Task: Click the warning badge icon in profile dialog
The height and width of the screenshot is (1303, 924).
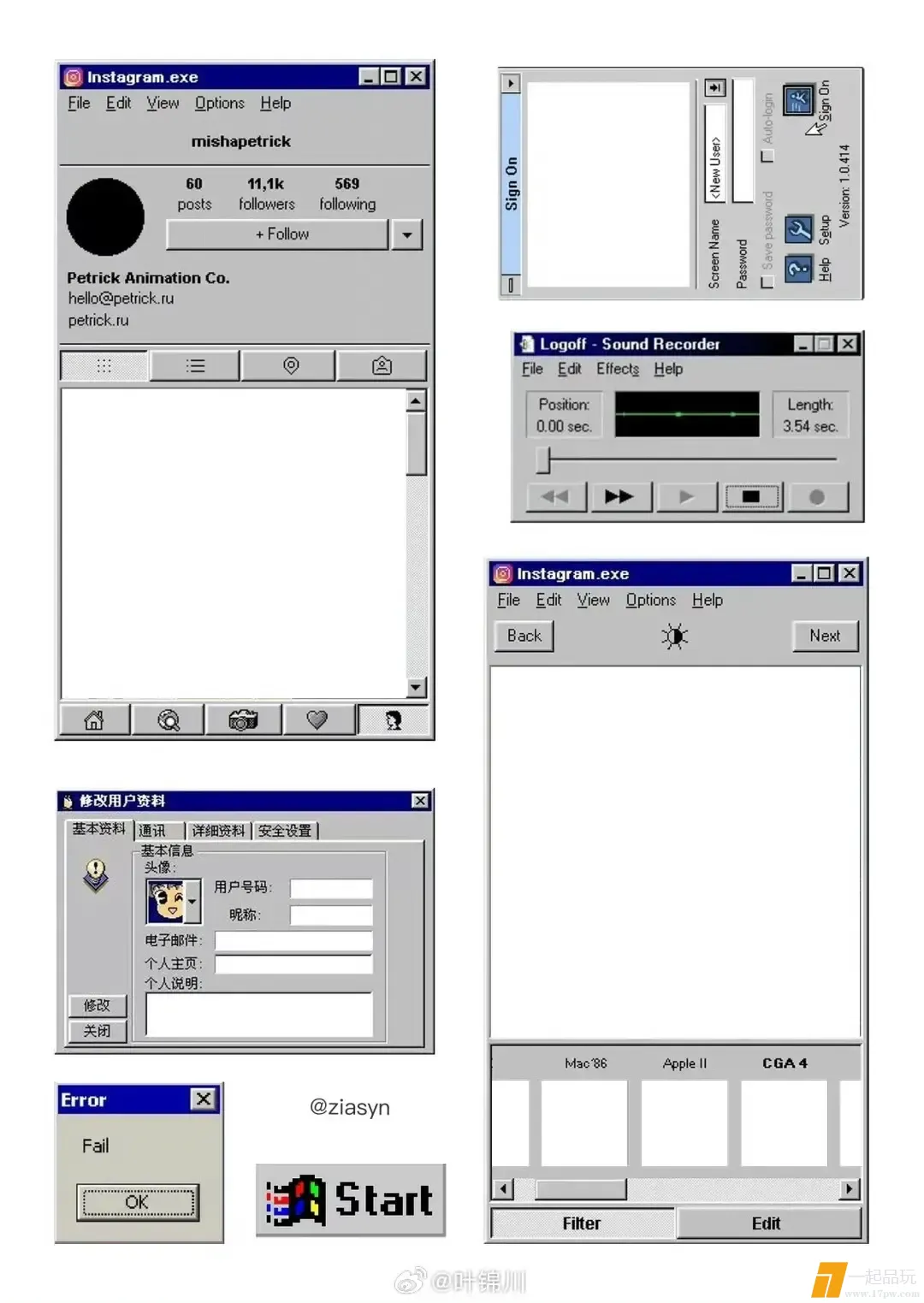Action: click(96, 875)
